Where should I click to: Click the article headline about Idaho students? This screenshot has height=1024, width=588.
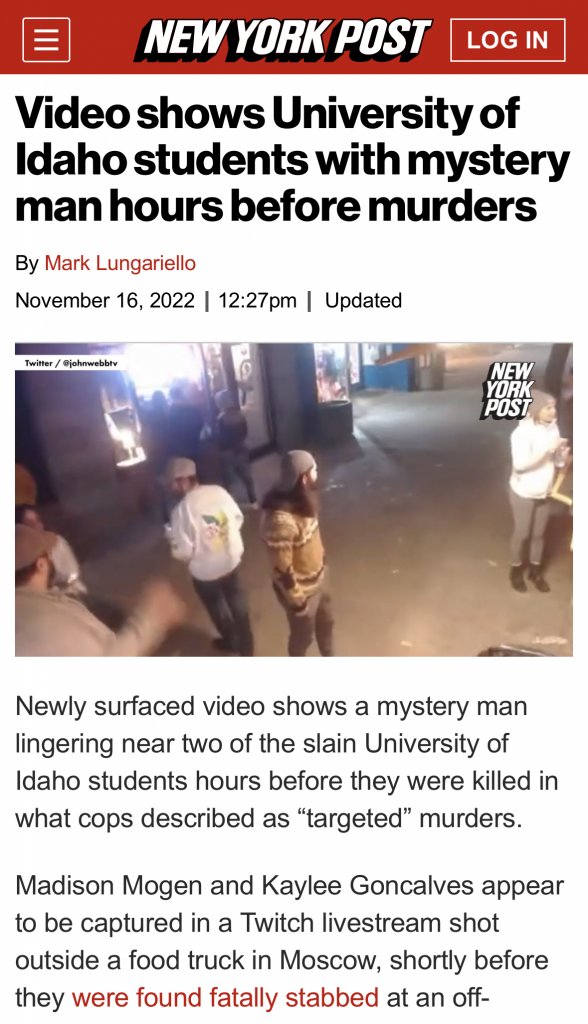pos(293,159)
